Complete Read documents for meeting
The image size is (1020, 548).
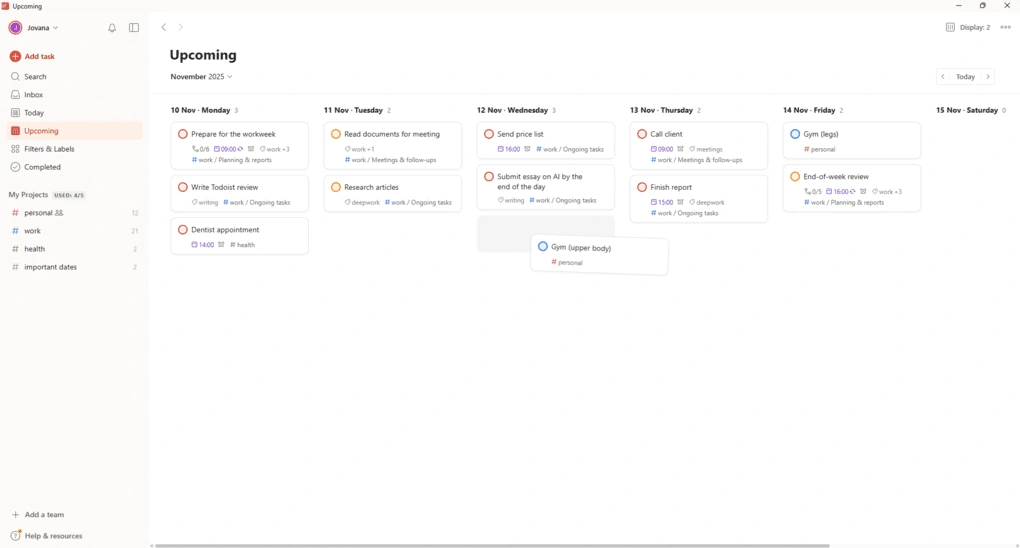(336, 134)
